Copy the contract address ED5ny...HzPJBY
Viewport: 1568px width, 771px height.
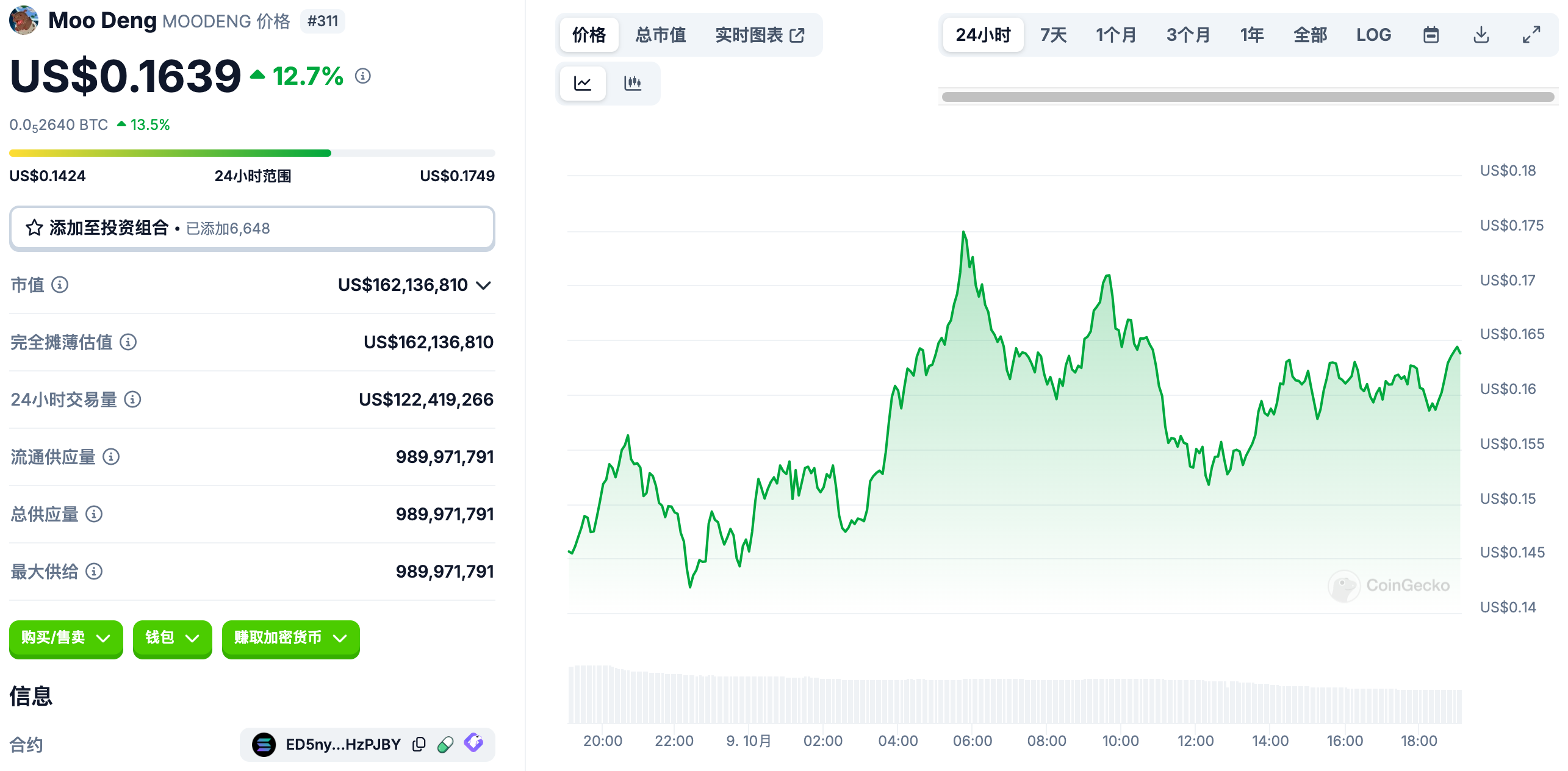pos(419,744)
